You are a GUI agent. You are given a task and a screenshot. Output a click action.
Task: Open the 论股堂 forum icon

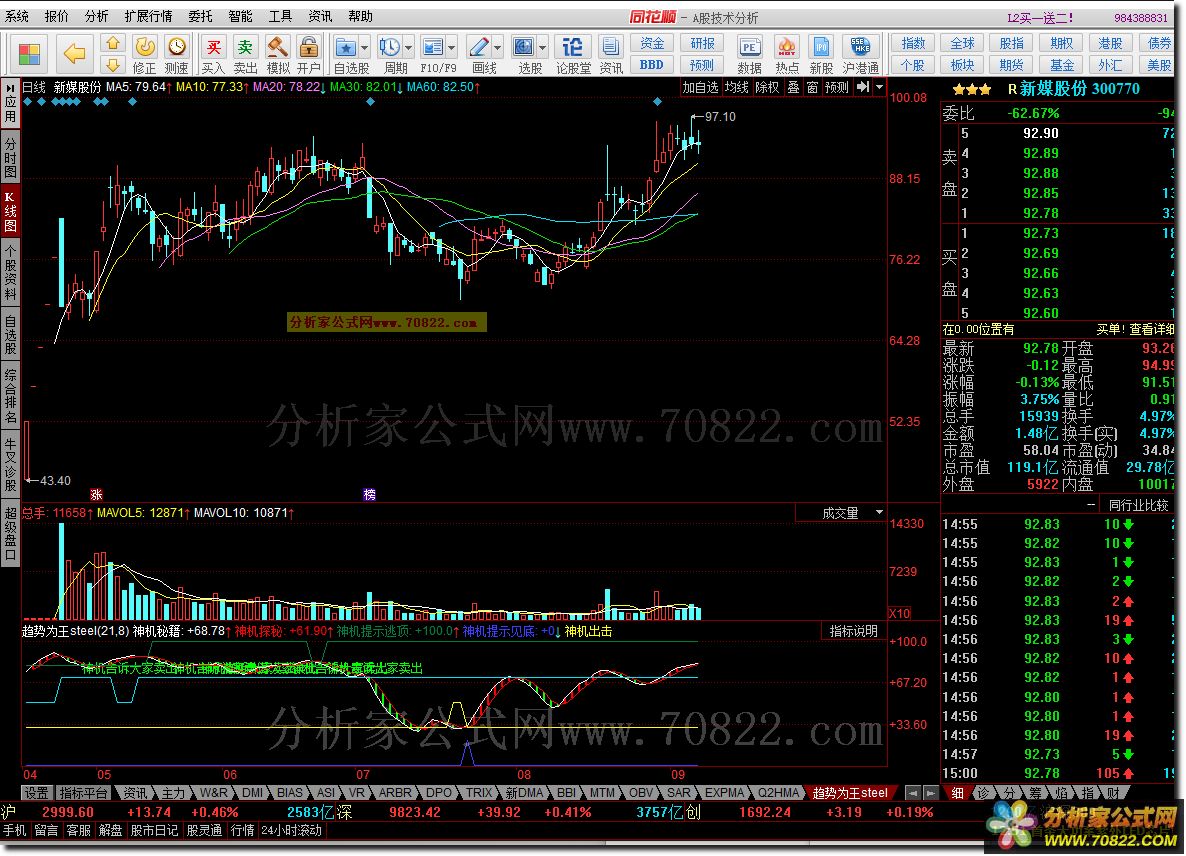(573, 48)
